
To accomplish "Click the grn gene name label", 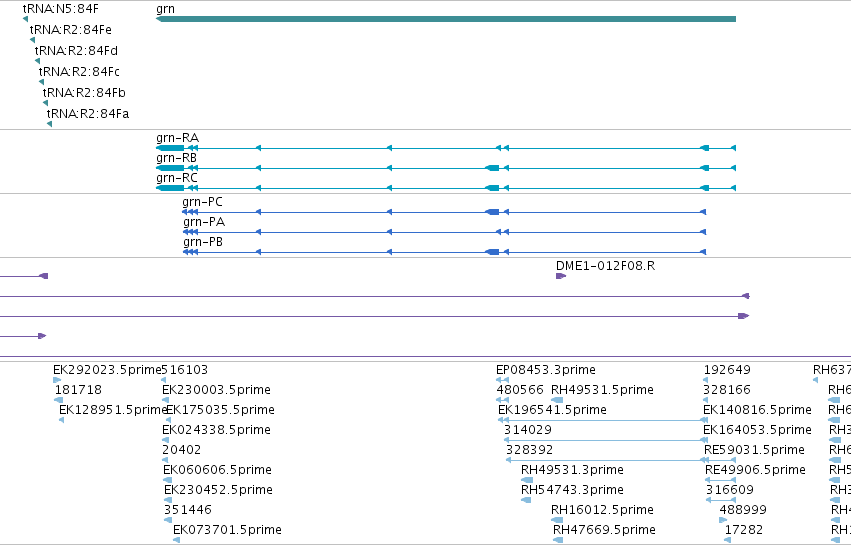I will click(166, 9).
